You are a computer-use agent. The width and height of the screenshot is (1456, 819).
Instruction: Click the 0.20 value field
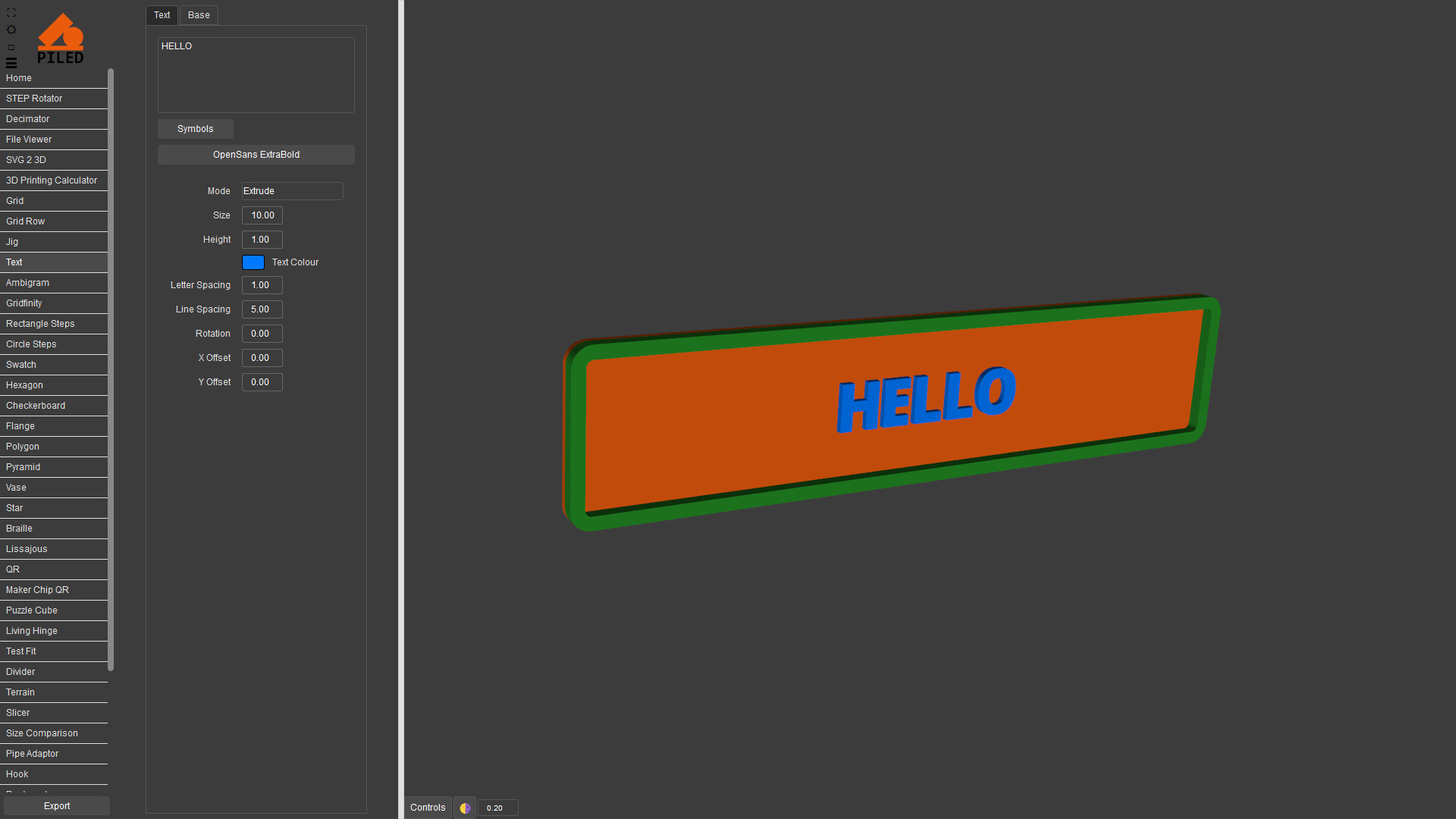point(497,808)
